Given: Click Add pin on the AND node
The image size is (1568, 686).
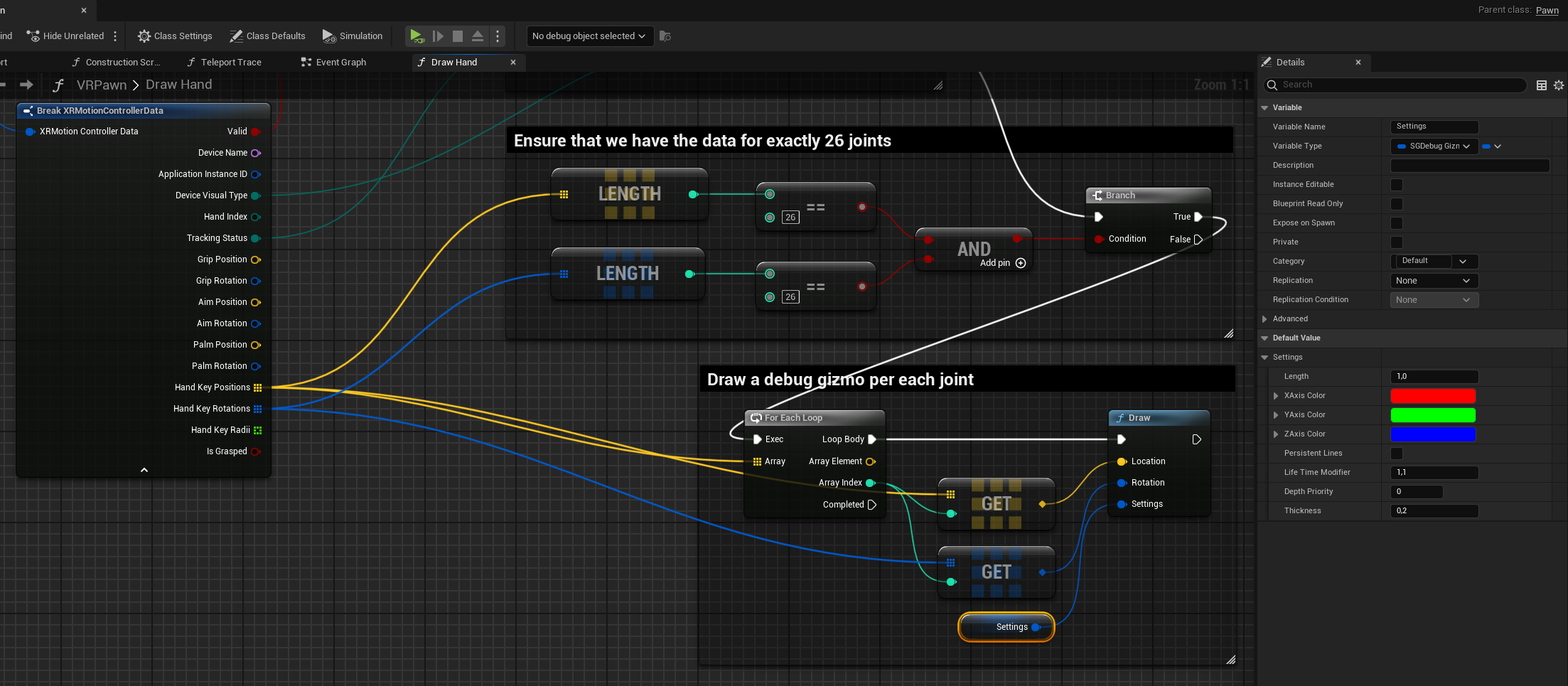Looking at the screenshot, I should click(x=1021, y=262).
